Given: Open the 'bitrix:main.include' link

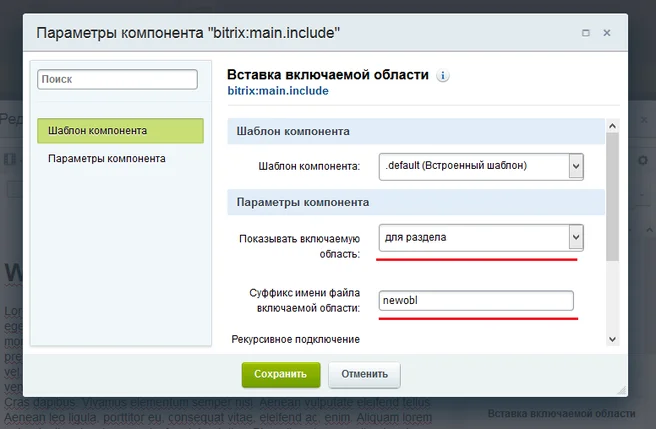Looking at the screenshot, I should (278, 91).
